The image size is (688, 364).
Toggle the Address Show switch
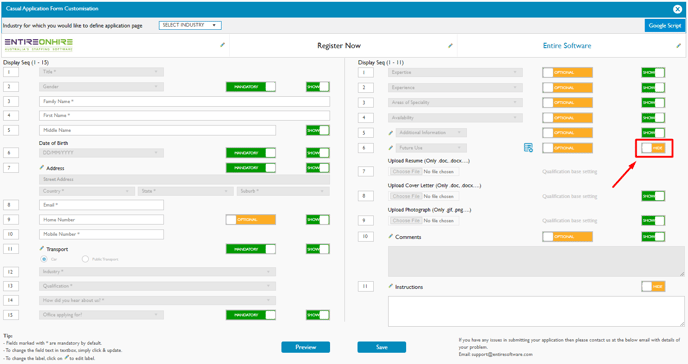pyautogui.click(x=318, y=168)
